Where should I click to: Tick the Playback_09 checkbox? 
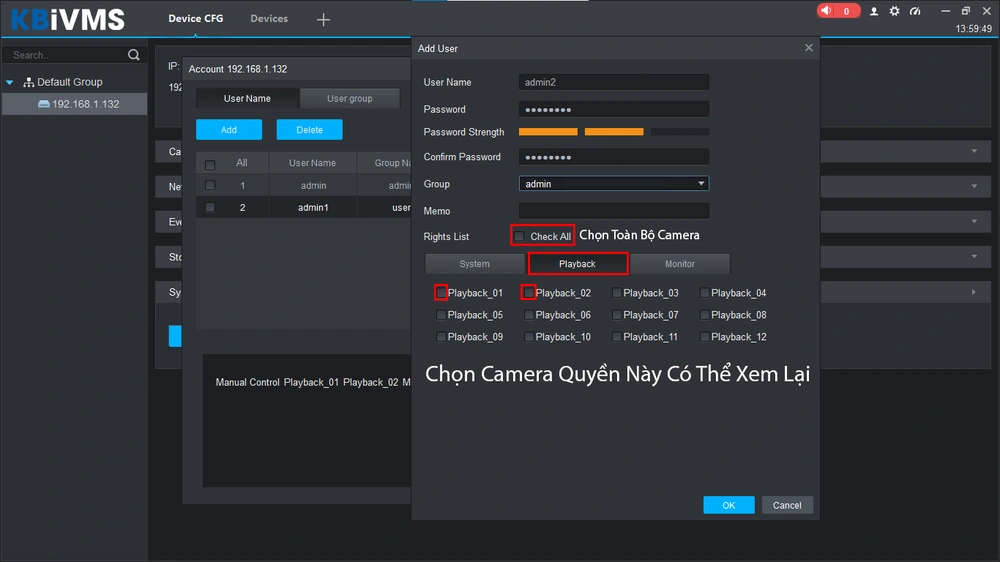[x=441, y=336]
